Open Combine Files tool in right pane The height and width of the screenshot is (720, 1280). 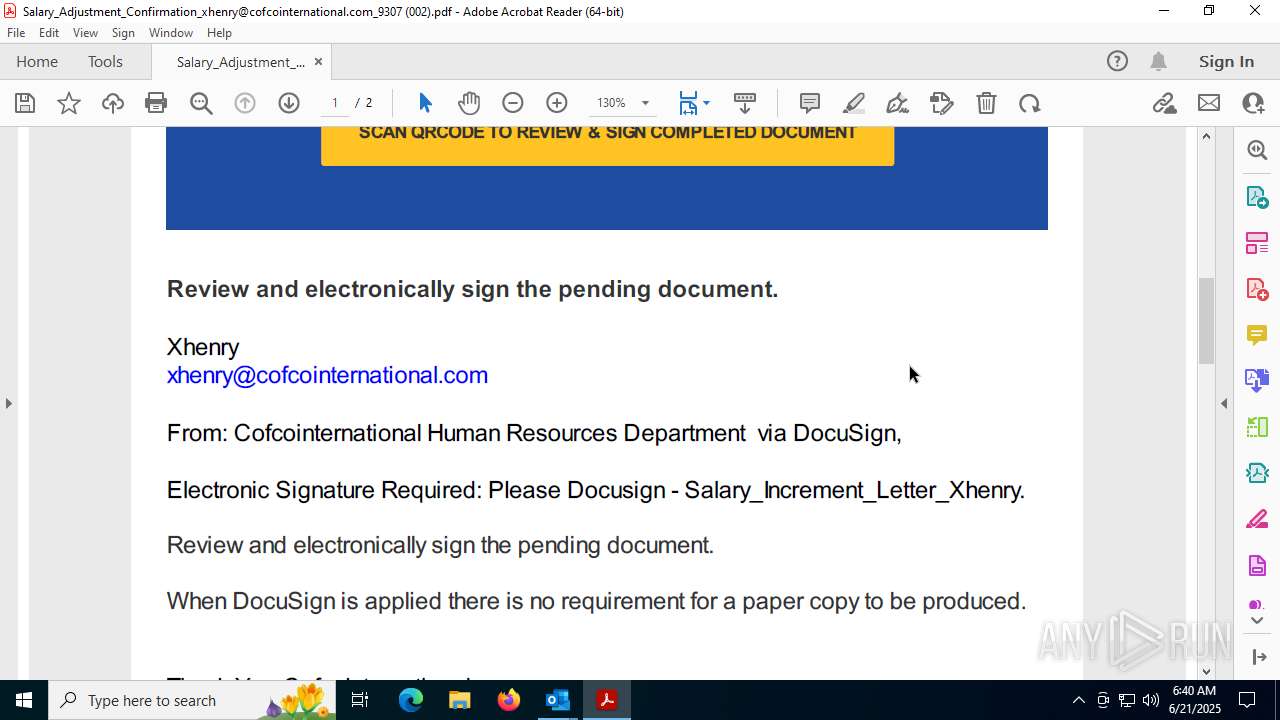[x=1257, y=381]
